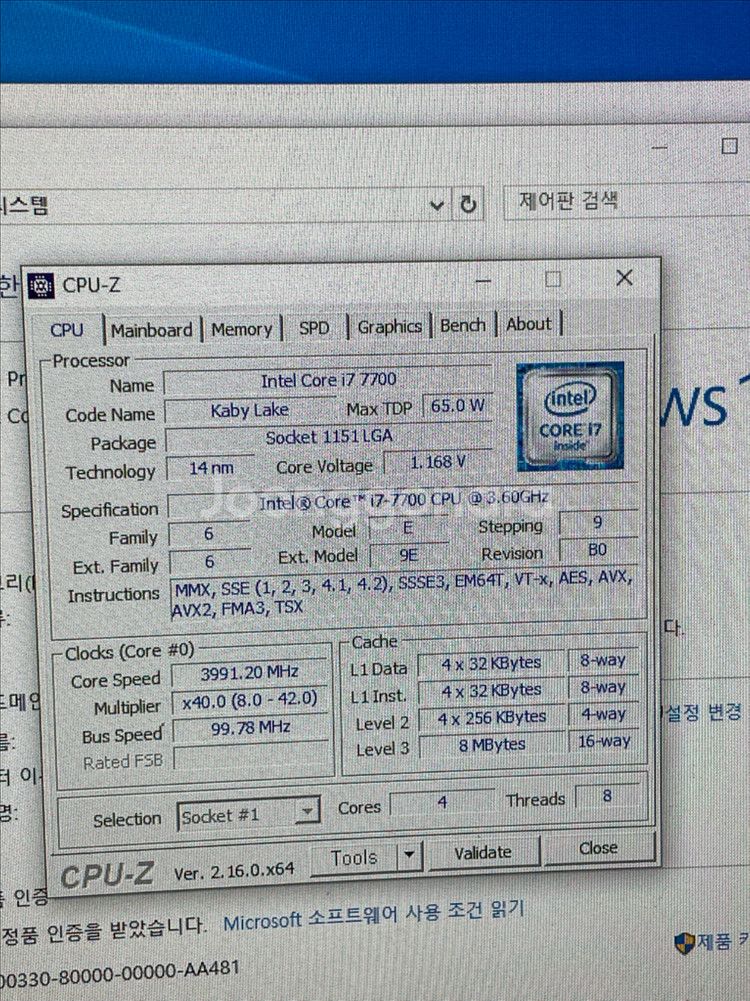
Task: Click the Instructions list text
Action: (403, 593)
